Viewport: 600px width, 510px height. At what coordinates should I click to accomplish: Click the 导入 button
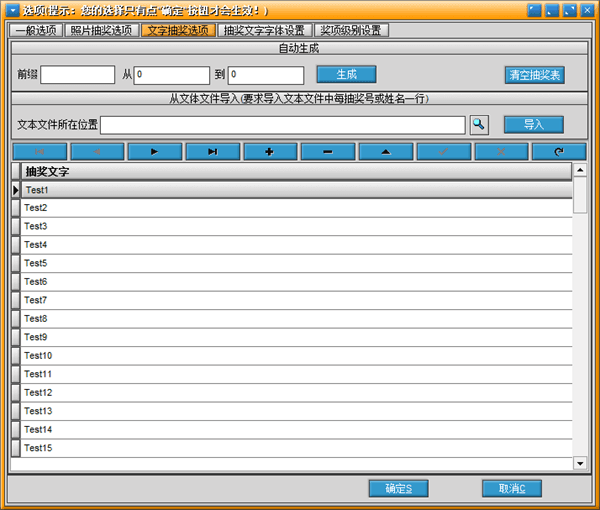point(533,124)
